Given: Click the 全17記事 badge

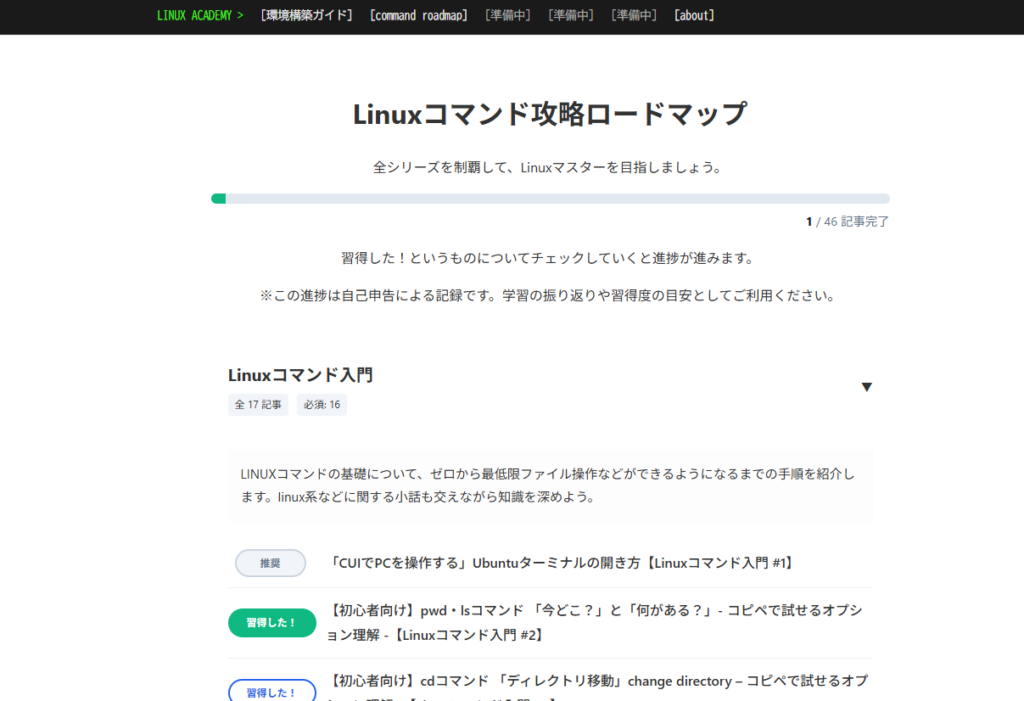Looking at the screenshot, I should (257, 405).
